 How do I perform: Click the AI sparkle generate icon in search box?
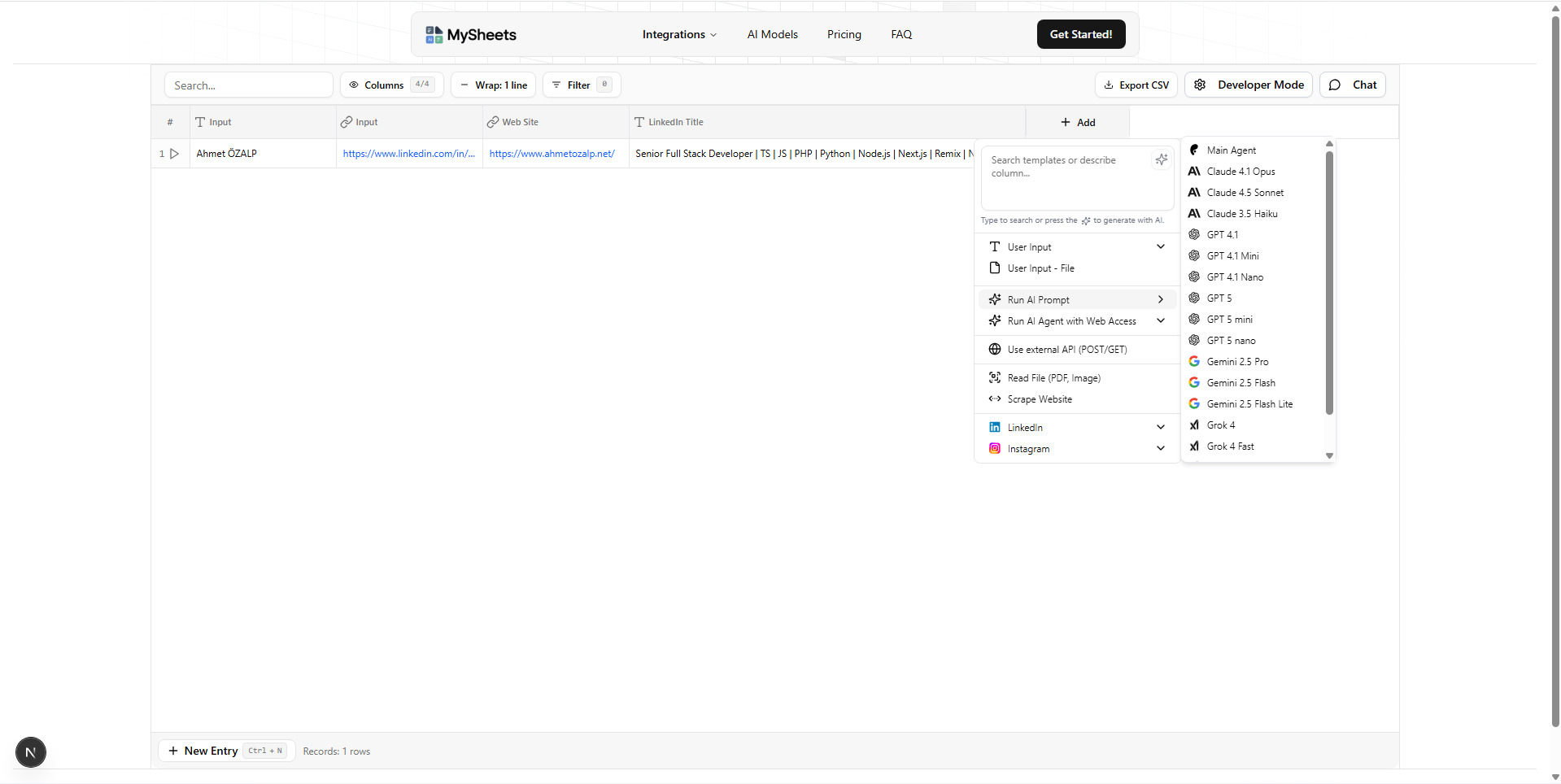1161,160
